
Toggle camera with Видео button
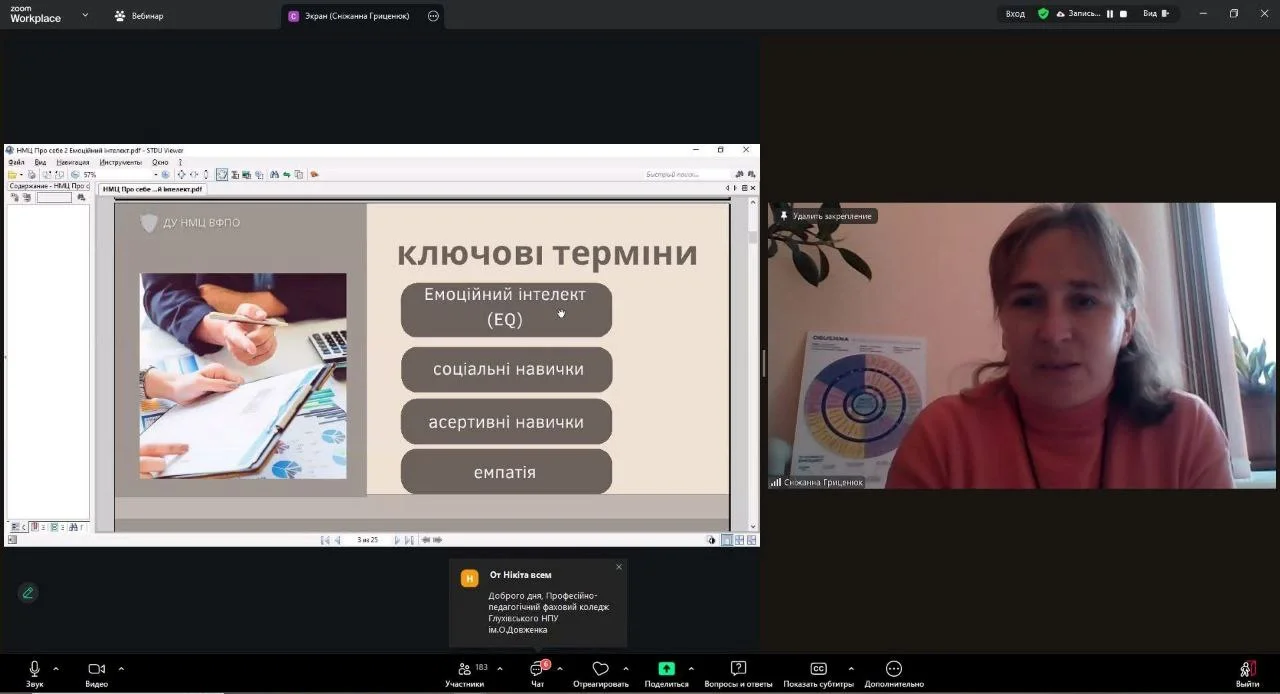96,669
